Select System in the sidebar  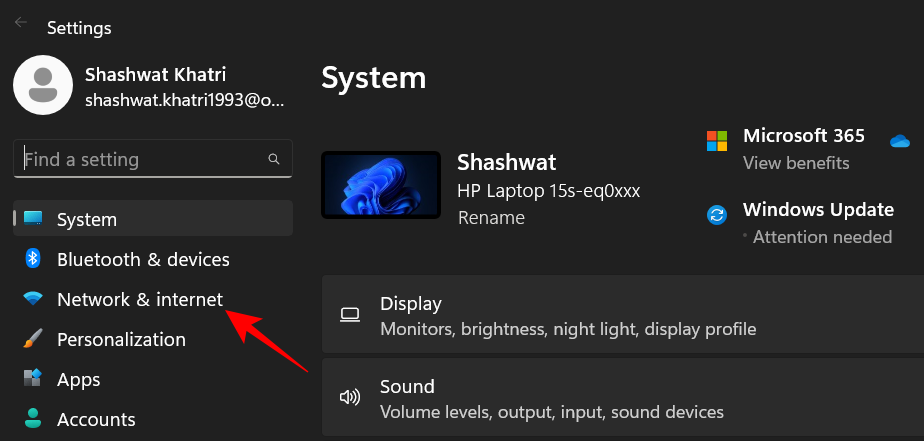[x=87, y=219]
